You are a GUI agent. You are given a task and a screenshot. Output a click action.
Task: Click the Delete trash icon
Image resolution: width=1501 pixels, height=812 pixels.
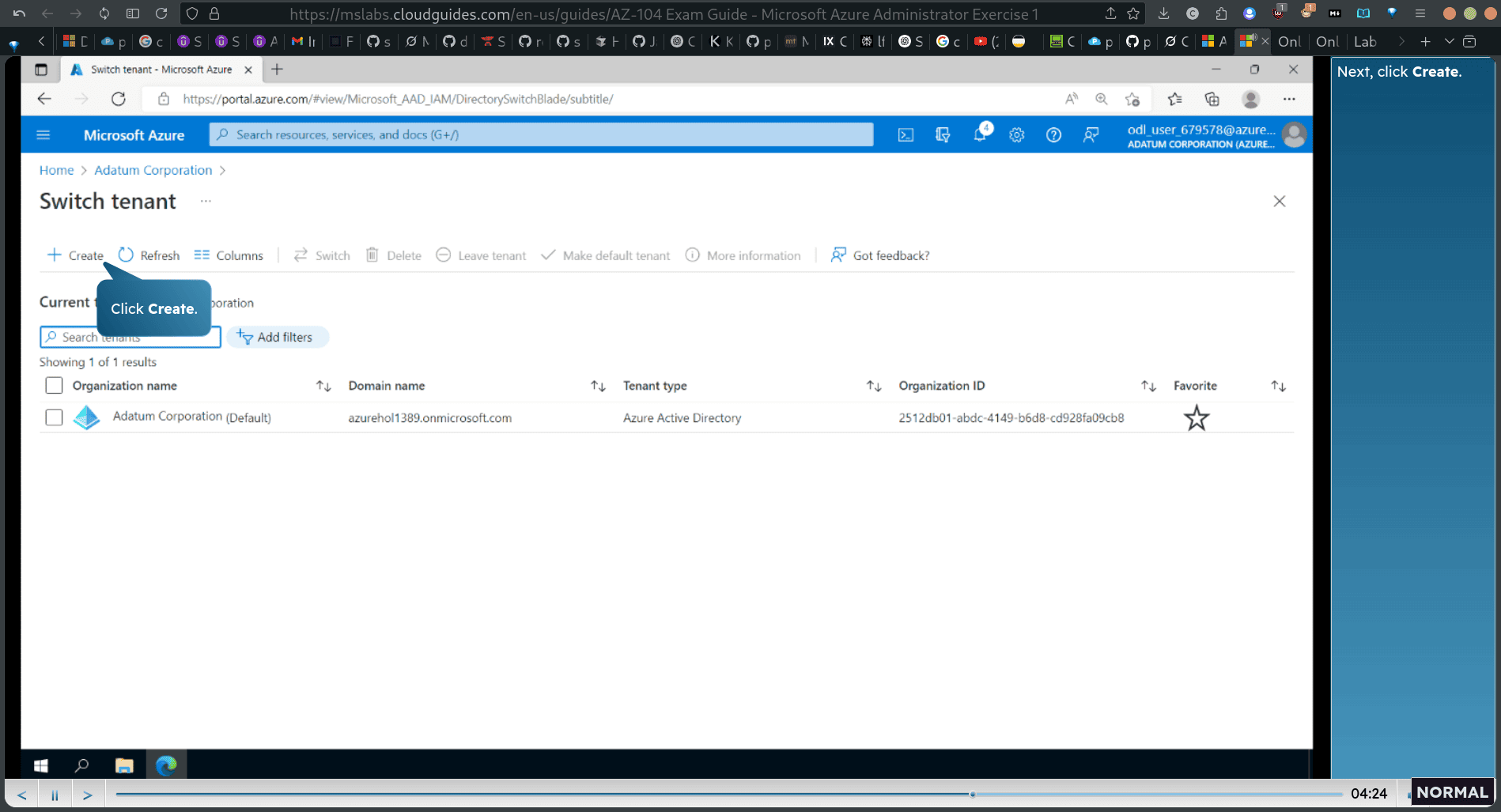coord(372,255)
